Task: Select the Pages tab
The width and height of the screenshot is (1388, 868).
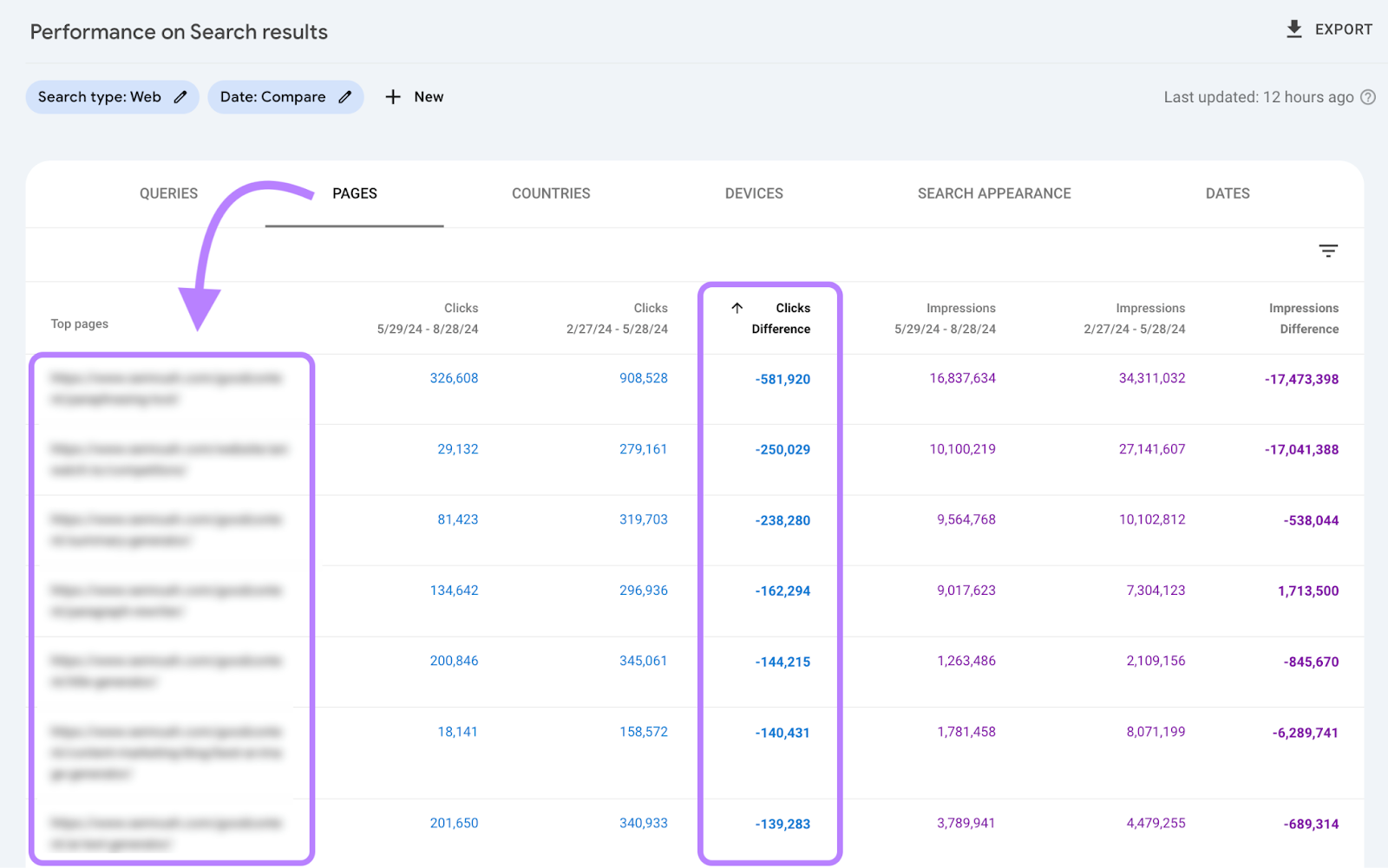Action: coord(355,193)
